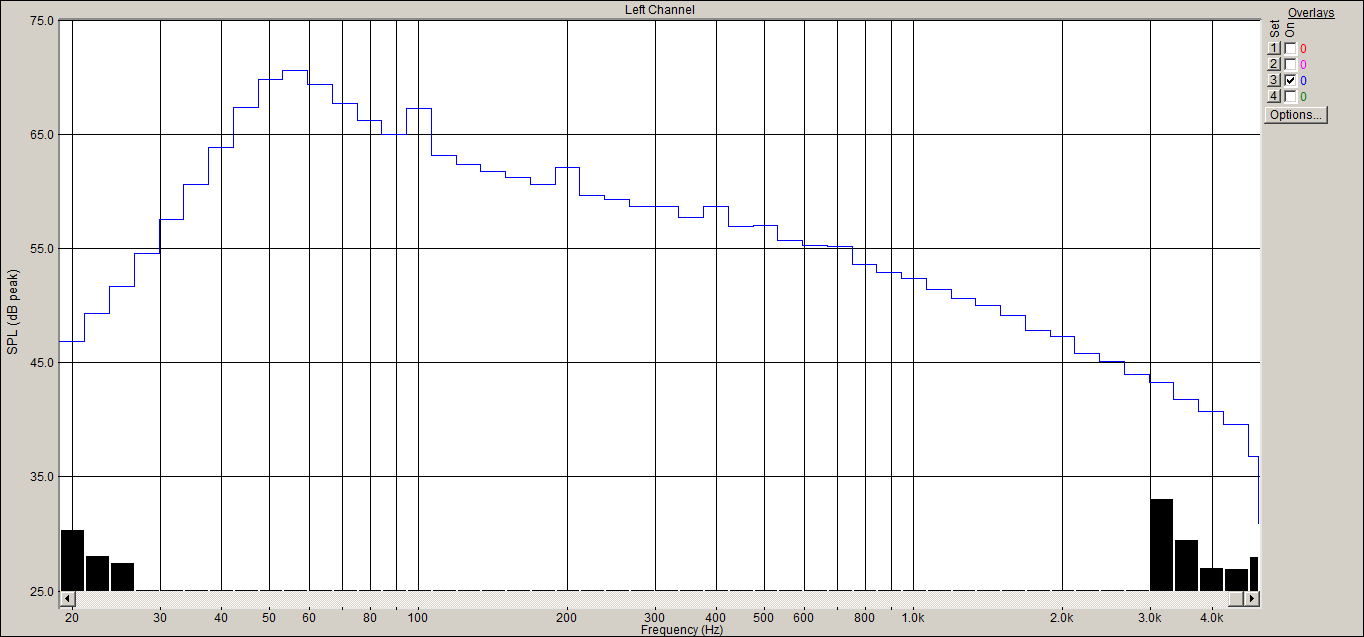Open the overlay Options dialog
The height and width of the screenshot is (637, 1364).
point(1296,115)
